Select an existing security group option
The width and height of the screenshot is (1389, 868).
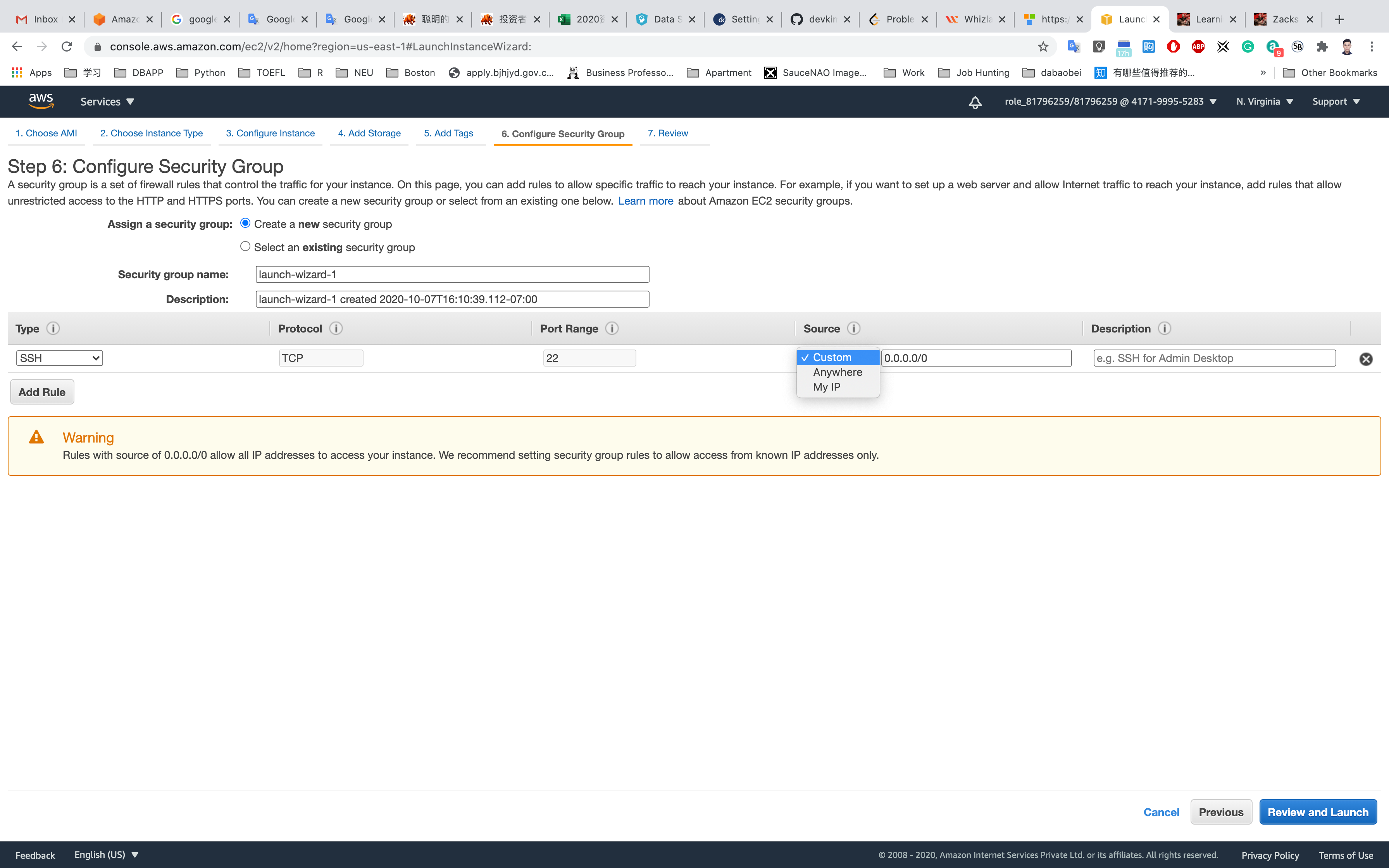[x=245, y=246]
